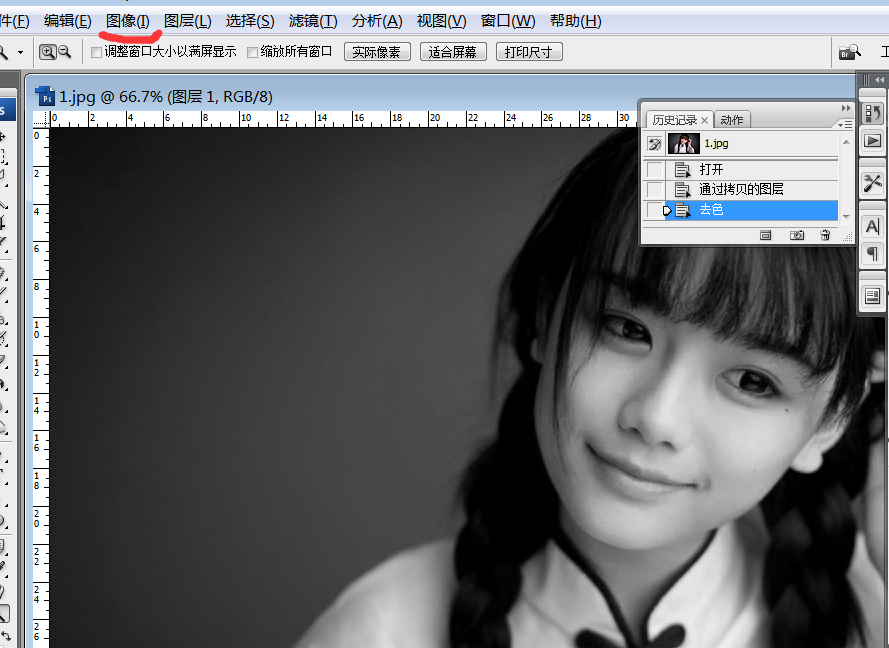
Task: Close the 历史记录 tab with its X
Action: tap(704, 120)
